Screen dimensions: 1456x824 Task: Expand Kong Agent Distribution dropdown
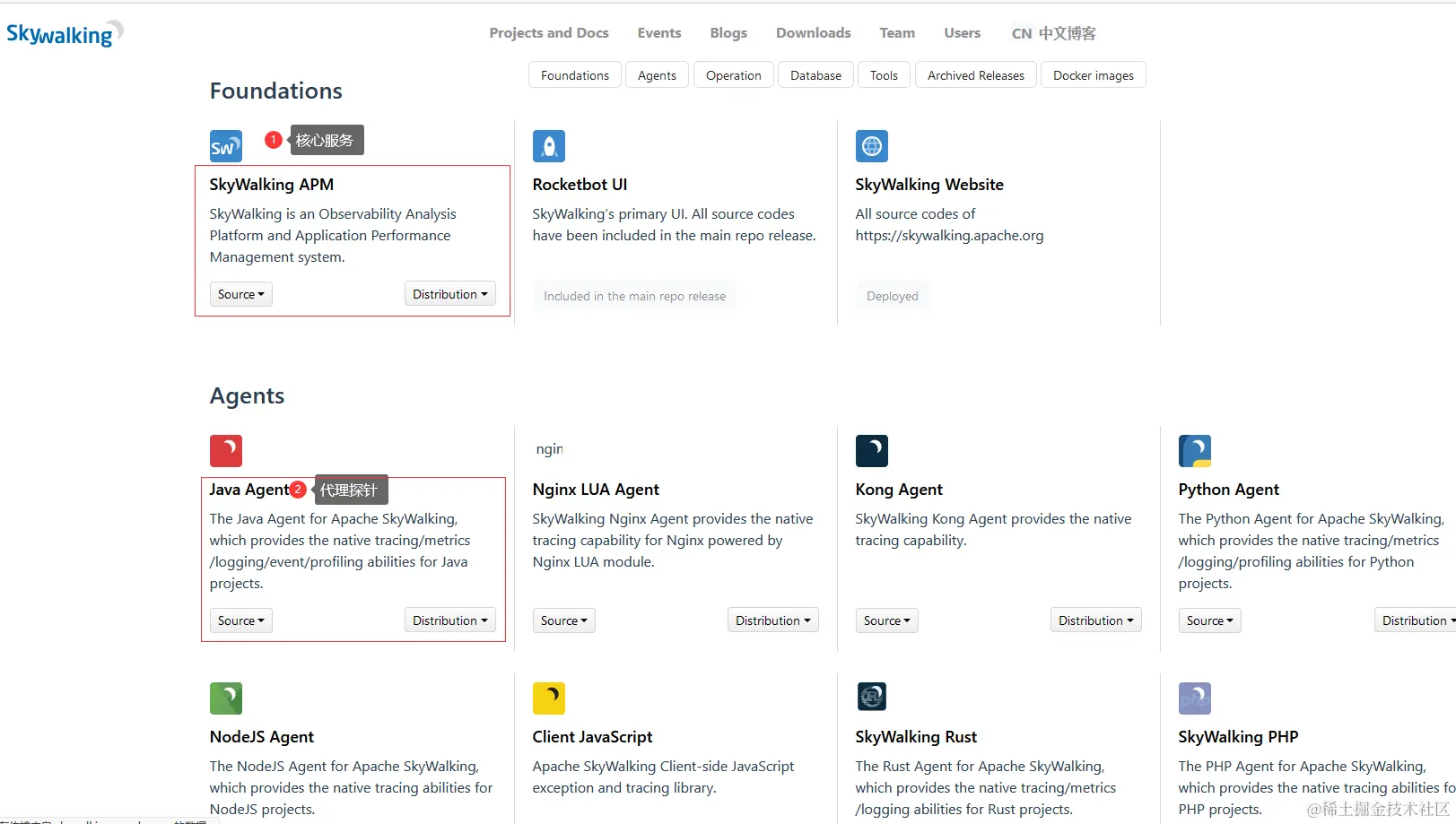[1096, 620]
